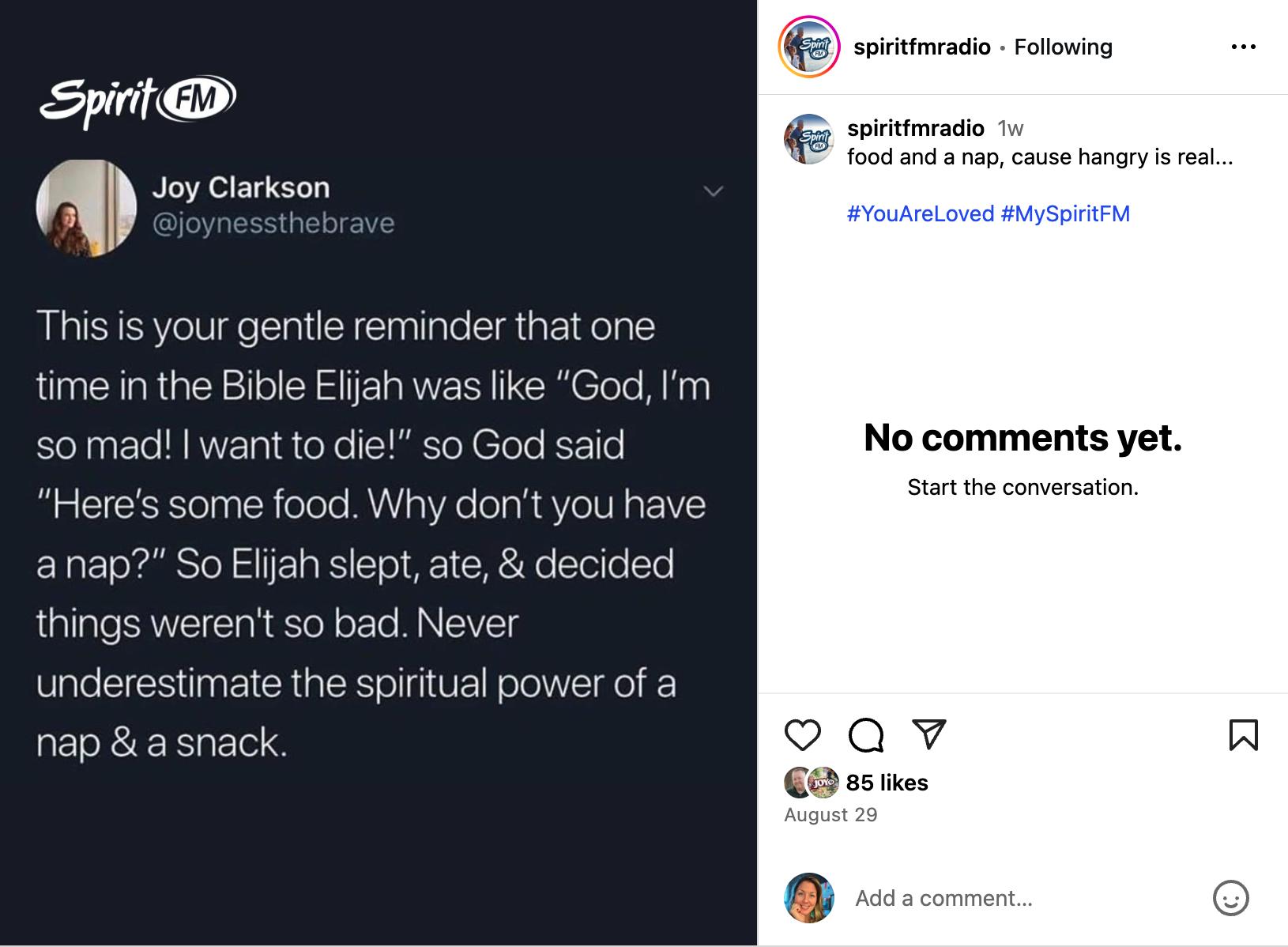Image resolution: width=1288 pixels, height=947 pixels.
Task: Open the three-dot more options menu
Action: pos(1243,47)
